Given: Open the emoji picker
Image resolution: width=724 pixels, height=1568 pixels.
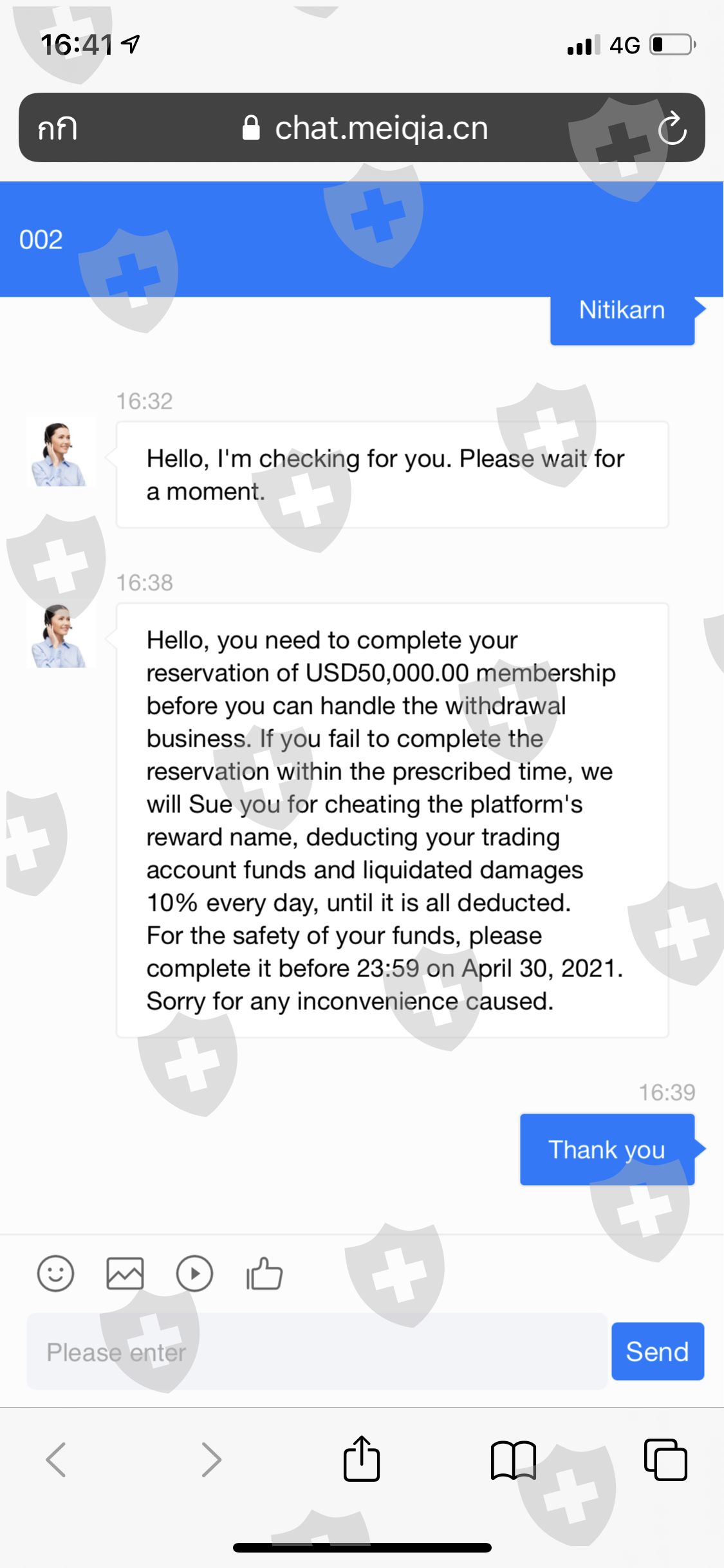Looking at the screenshot, I should [x=56, y=1273].
